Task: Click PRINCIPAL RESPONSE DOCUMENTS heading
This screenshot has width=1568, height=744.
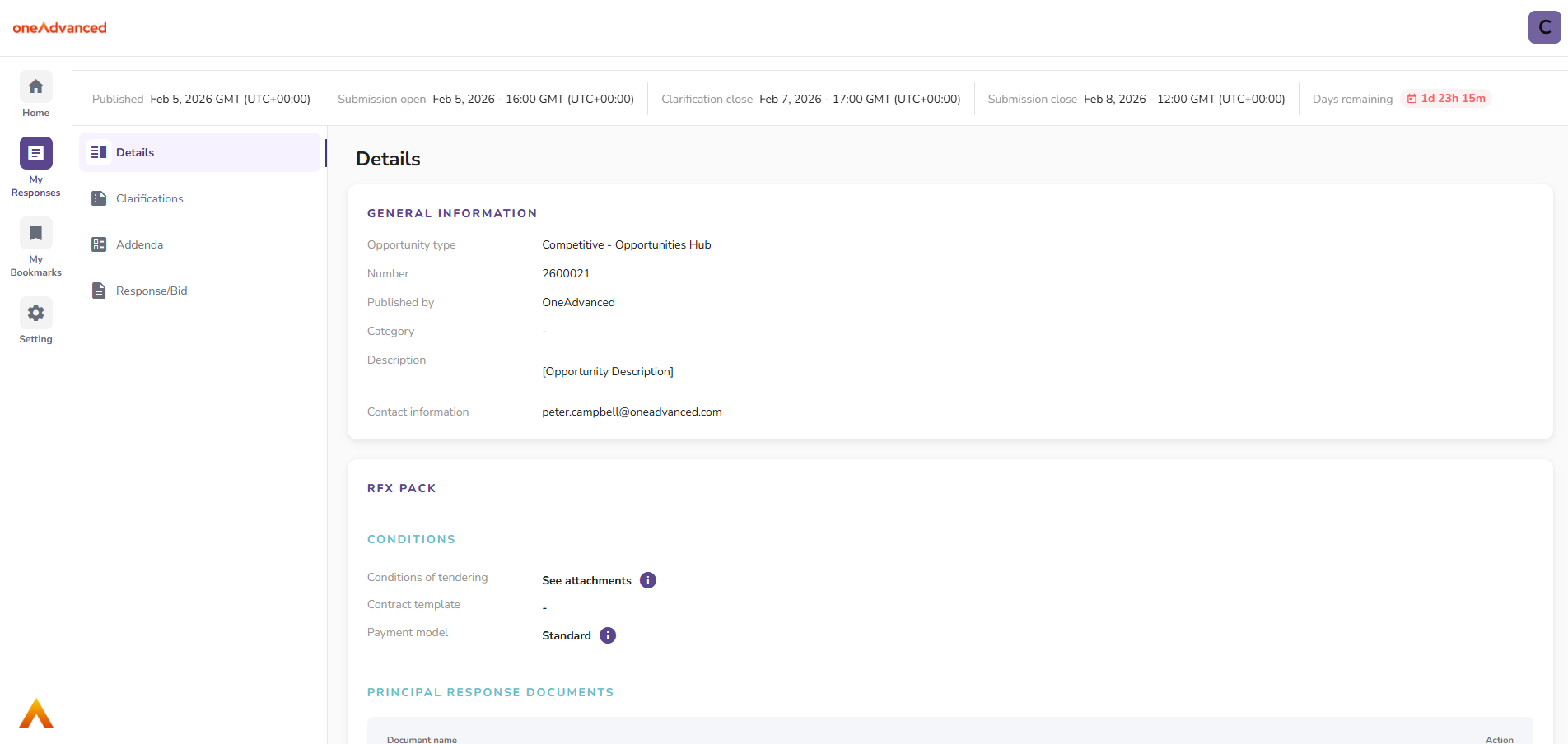Action: pos(491,692)
